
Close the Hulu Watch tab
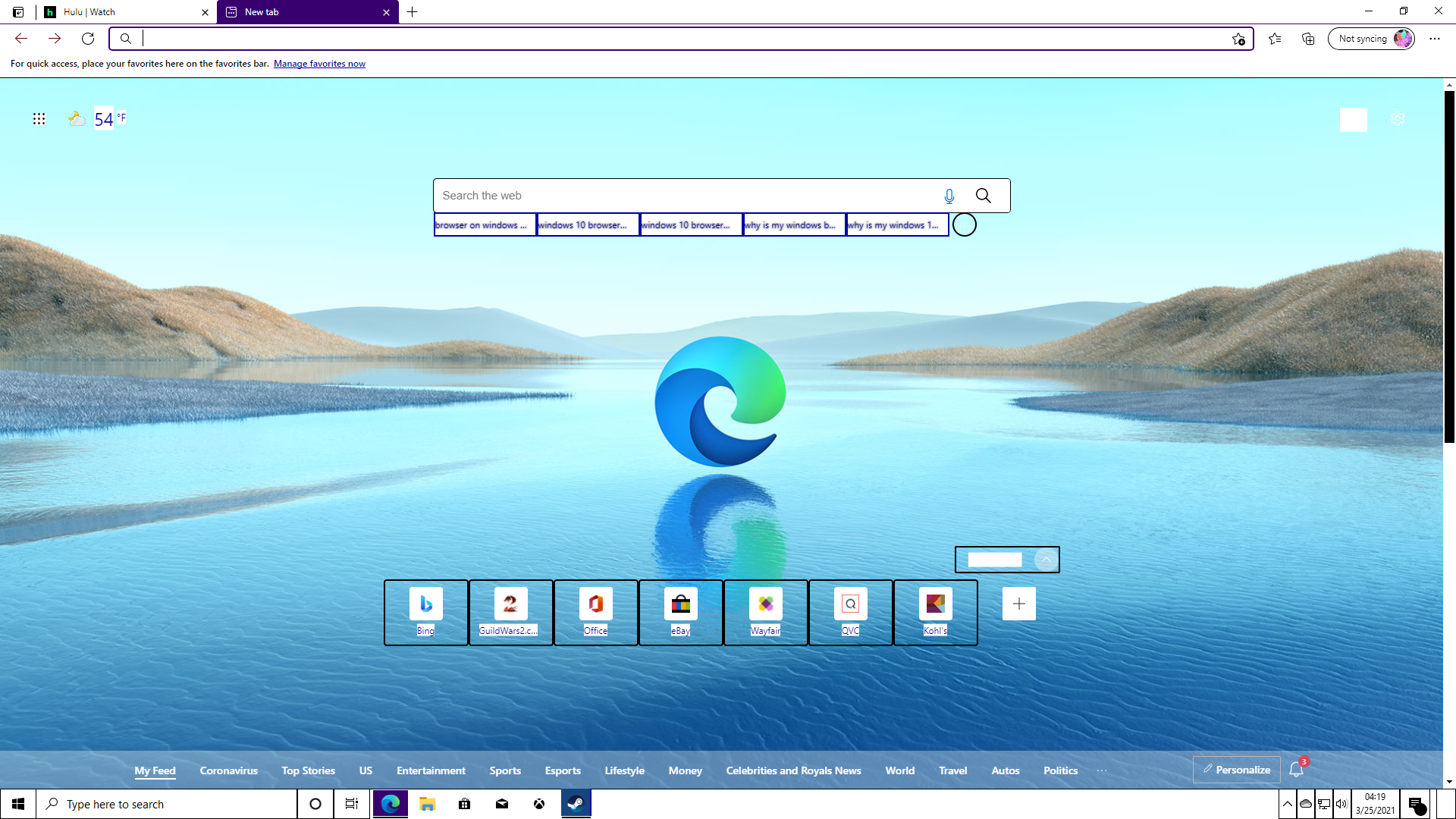tap(205, 12)
